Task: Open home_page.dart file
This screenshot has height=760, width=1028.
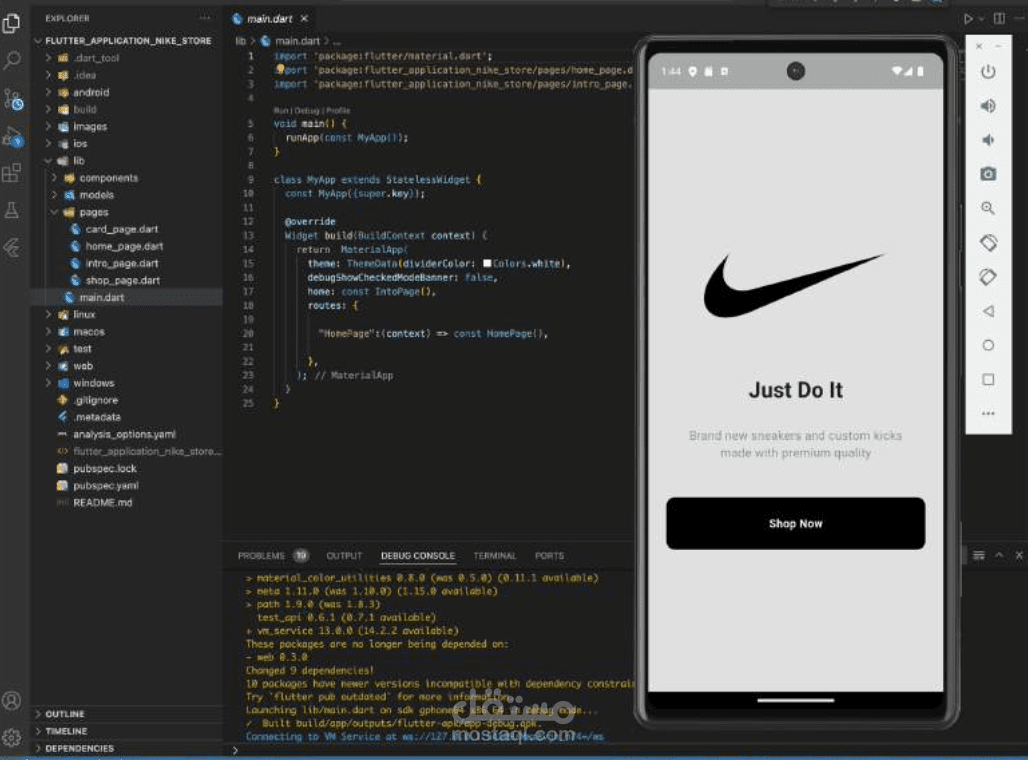Action: [x=125, y=246]
